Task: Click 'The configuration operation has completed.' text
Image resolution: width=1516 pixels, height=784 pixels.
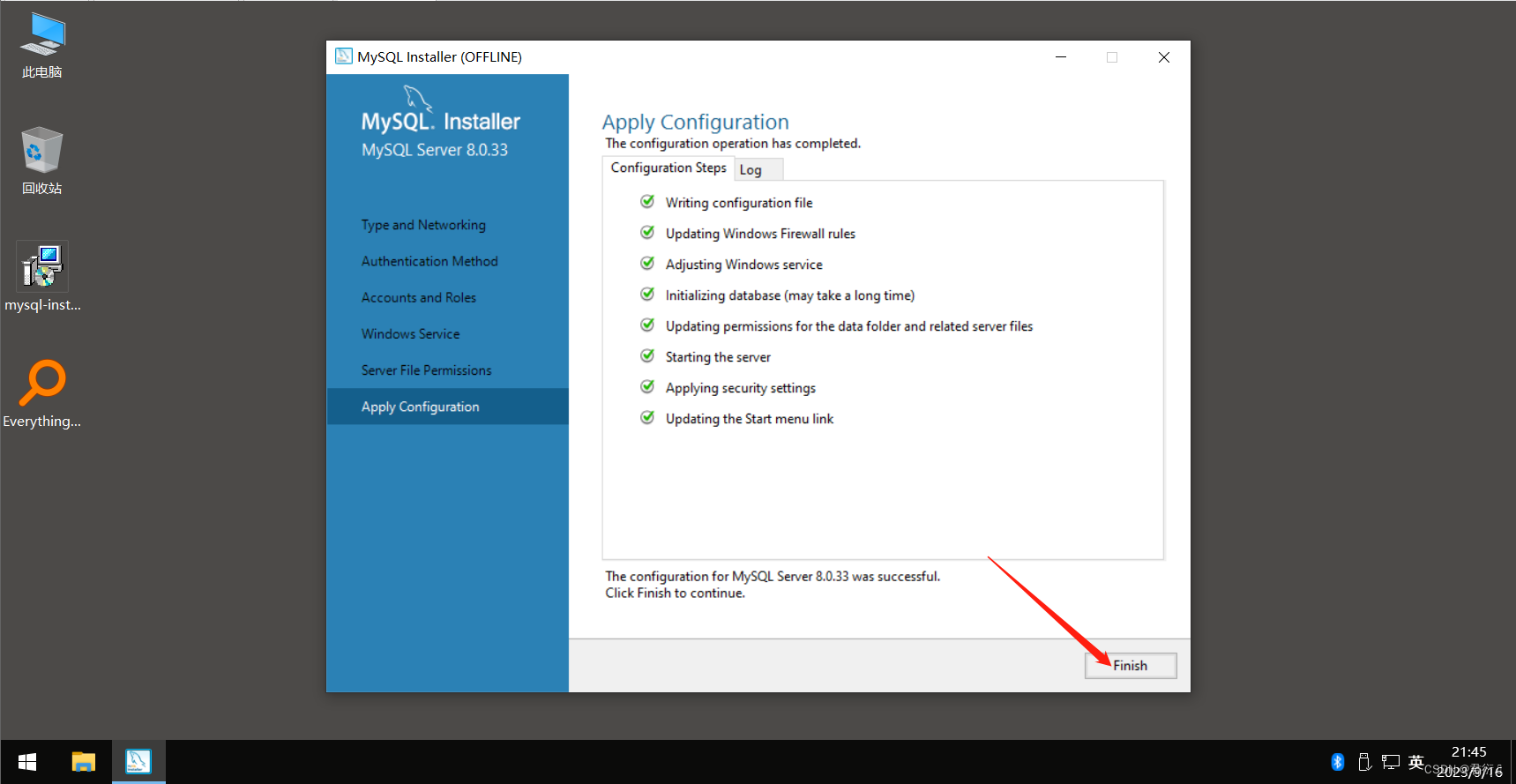Action: [x=733, y=144]
